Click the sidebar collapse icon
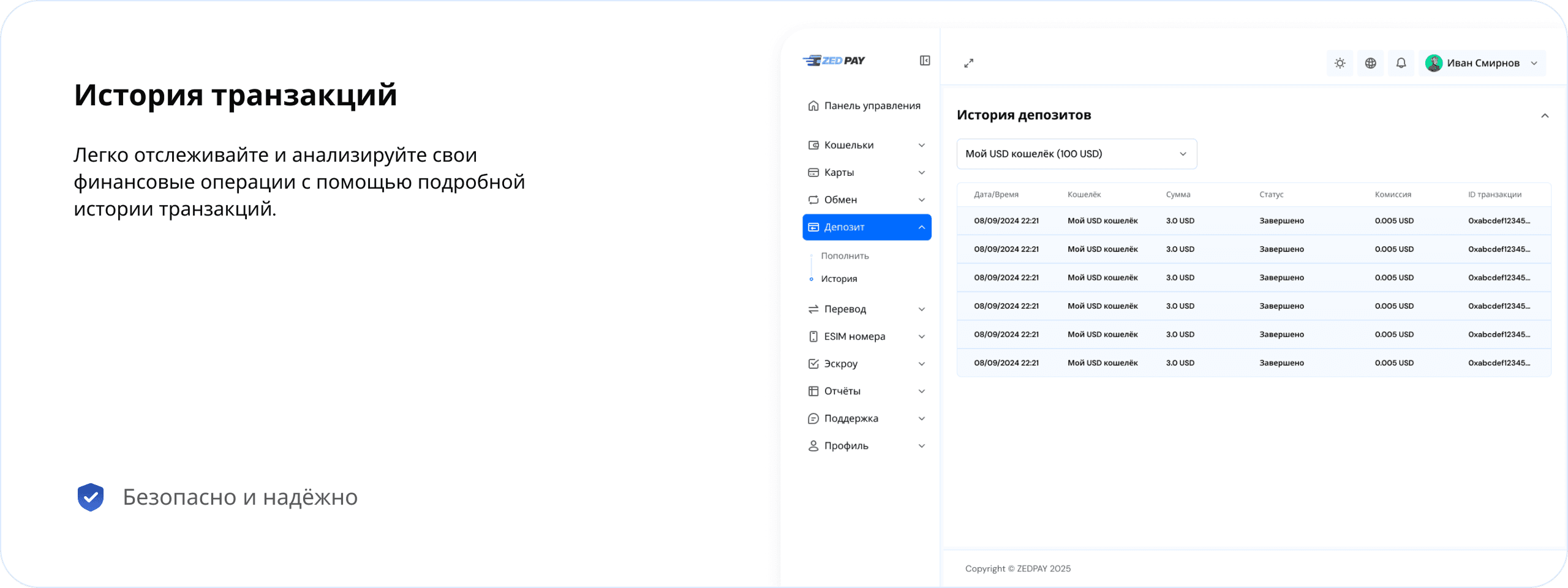 point(925,61)
